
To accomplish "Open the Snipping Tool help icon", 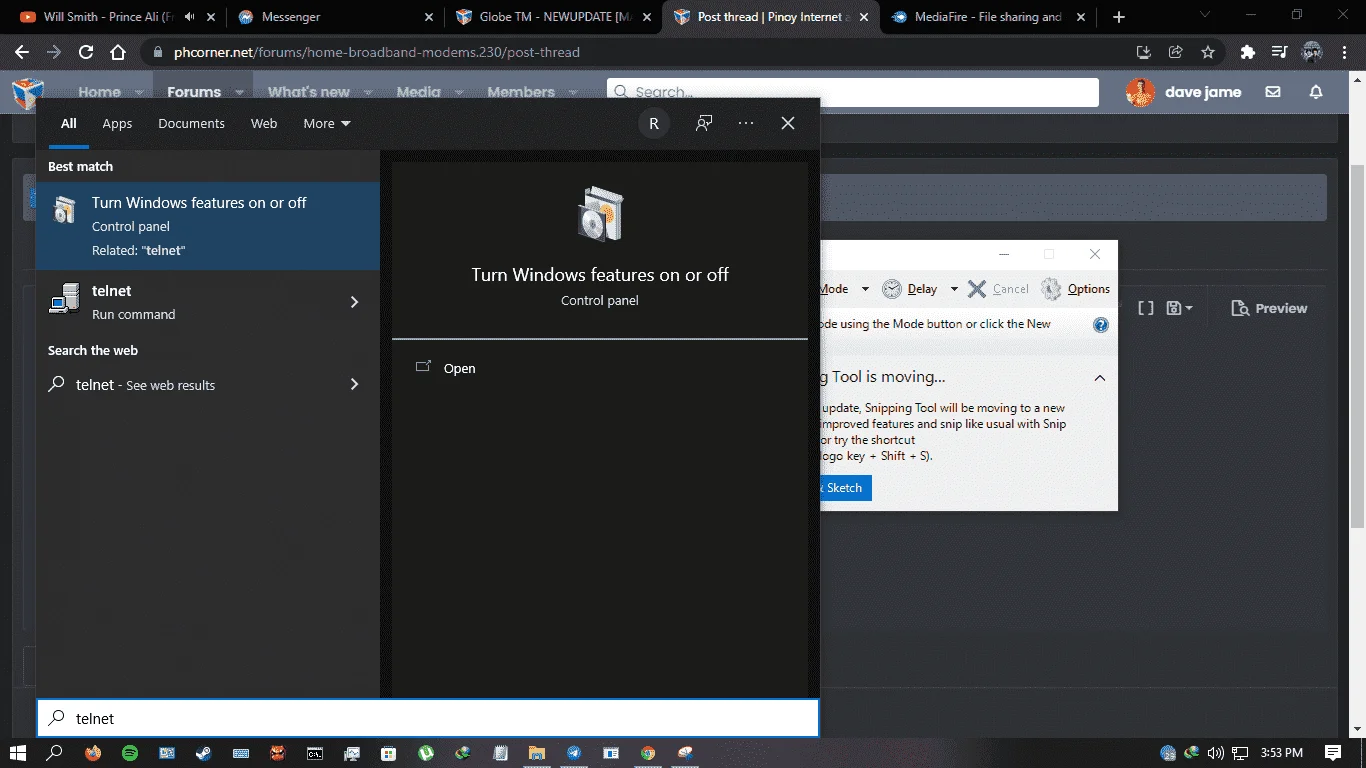I will pos(1101,325).
